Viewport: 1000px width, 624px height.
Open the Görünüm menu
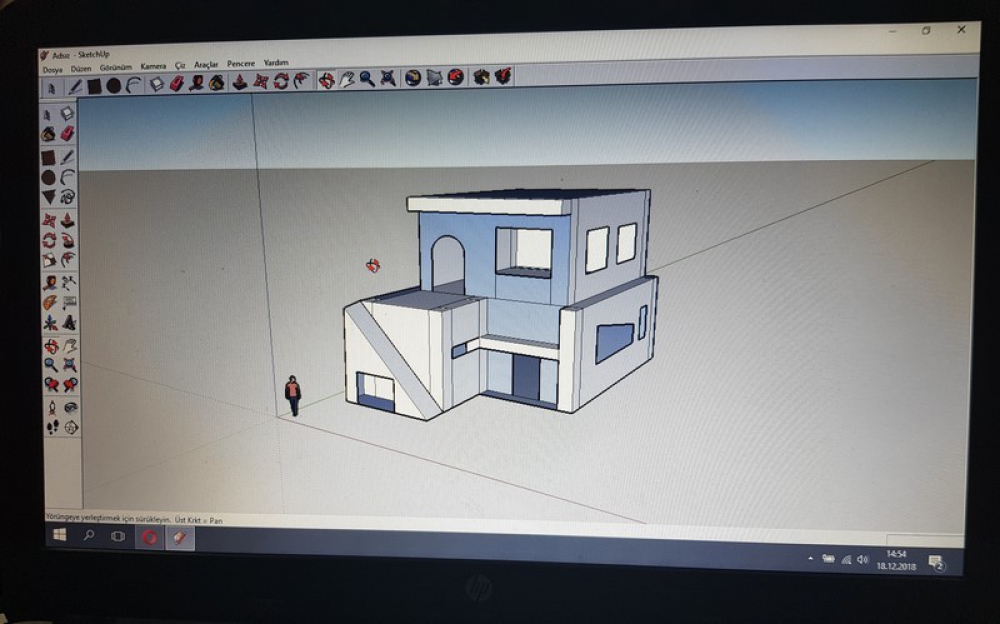(x=115, y=67)
